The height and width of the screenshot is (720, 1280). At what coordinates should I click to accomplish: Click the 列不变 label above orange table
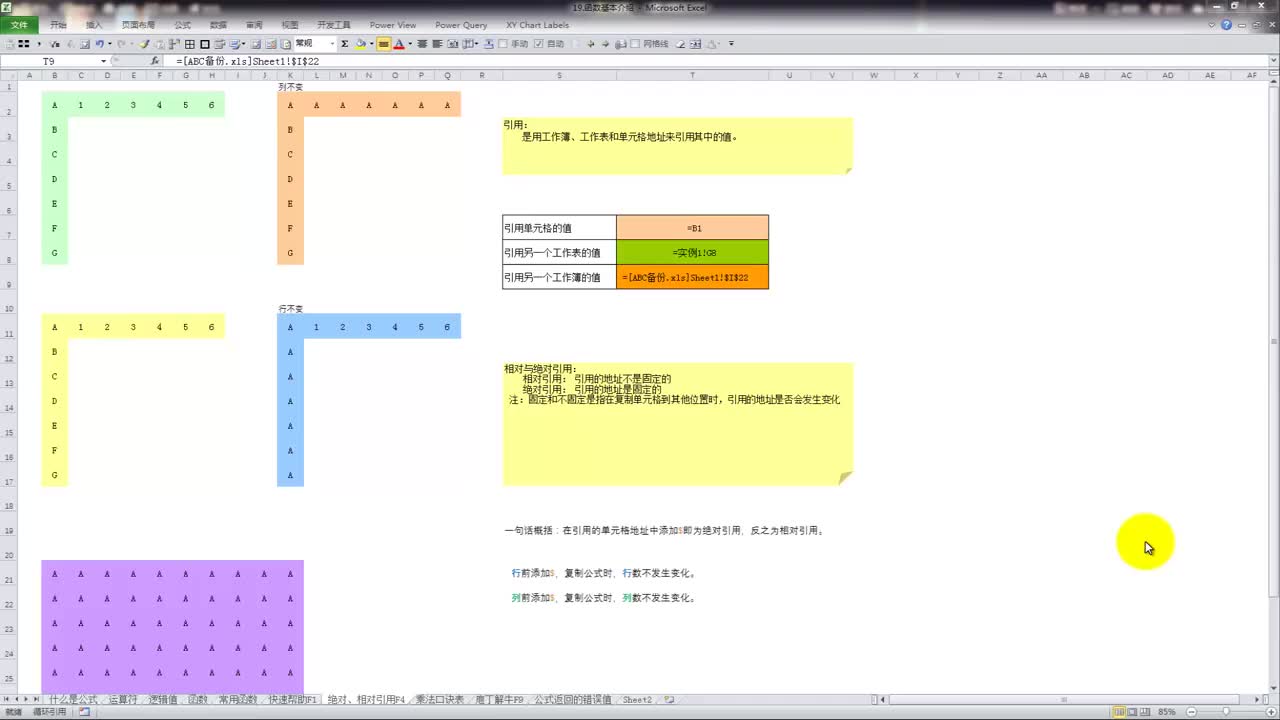point(290,87)
